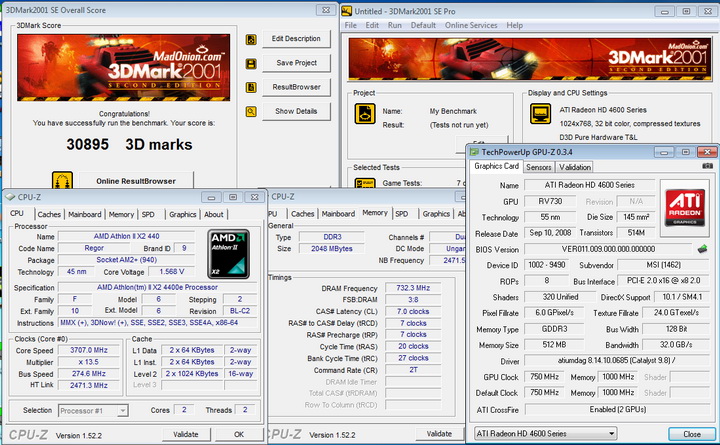Select Graphics Card tab in GPU-Z
Viewport: 720px width, 445px height.
pos(496,166)
